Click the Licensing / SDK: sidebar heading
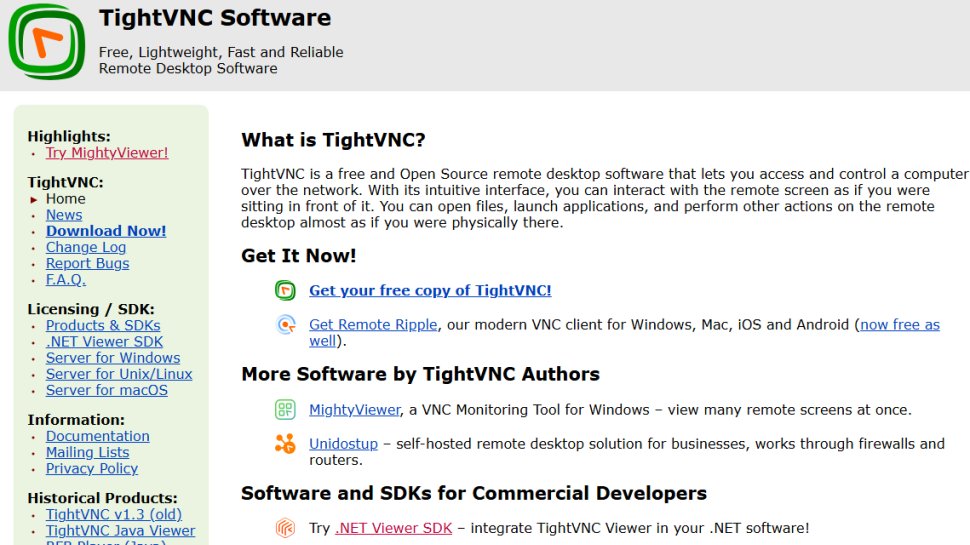The image size is (970, 545). (x=91, y=309)
